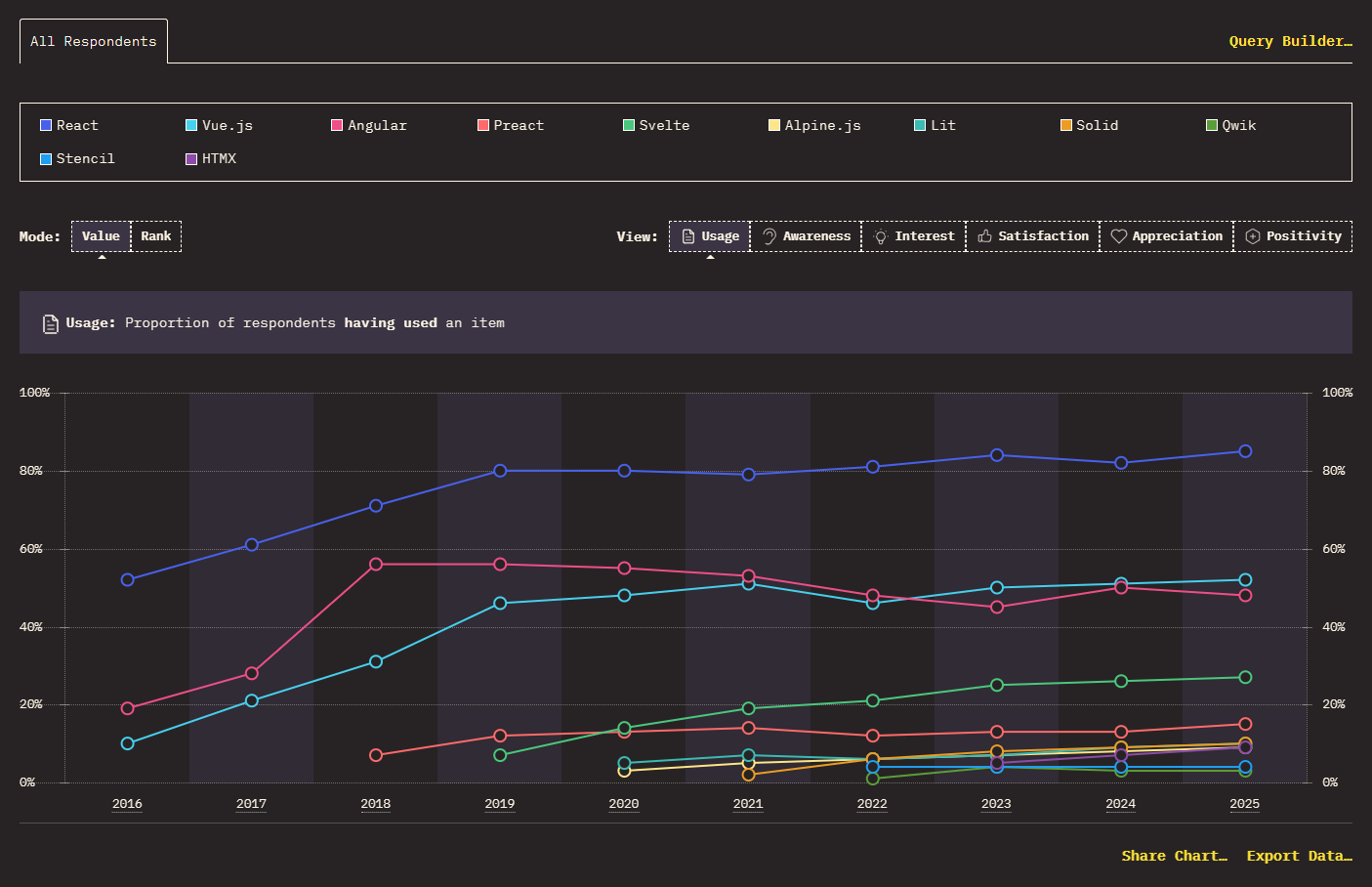Image resolution: width=1372 pixels, height=887 pixels.
Task: Select the All Respondents tab
Action: [94, 41]
